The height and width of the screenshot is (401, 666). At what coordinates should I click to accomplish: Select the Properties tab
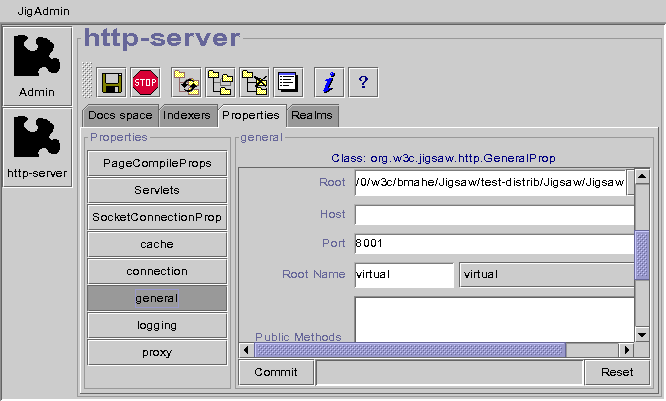[x=251, y=116]
